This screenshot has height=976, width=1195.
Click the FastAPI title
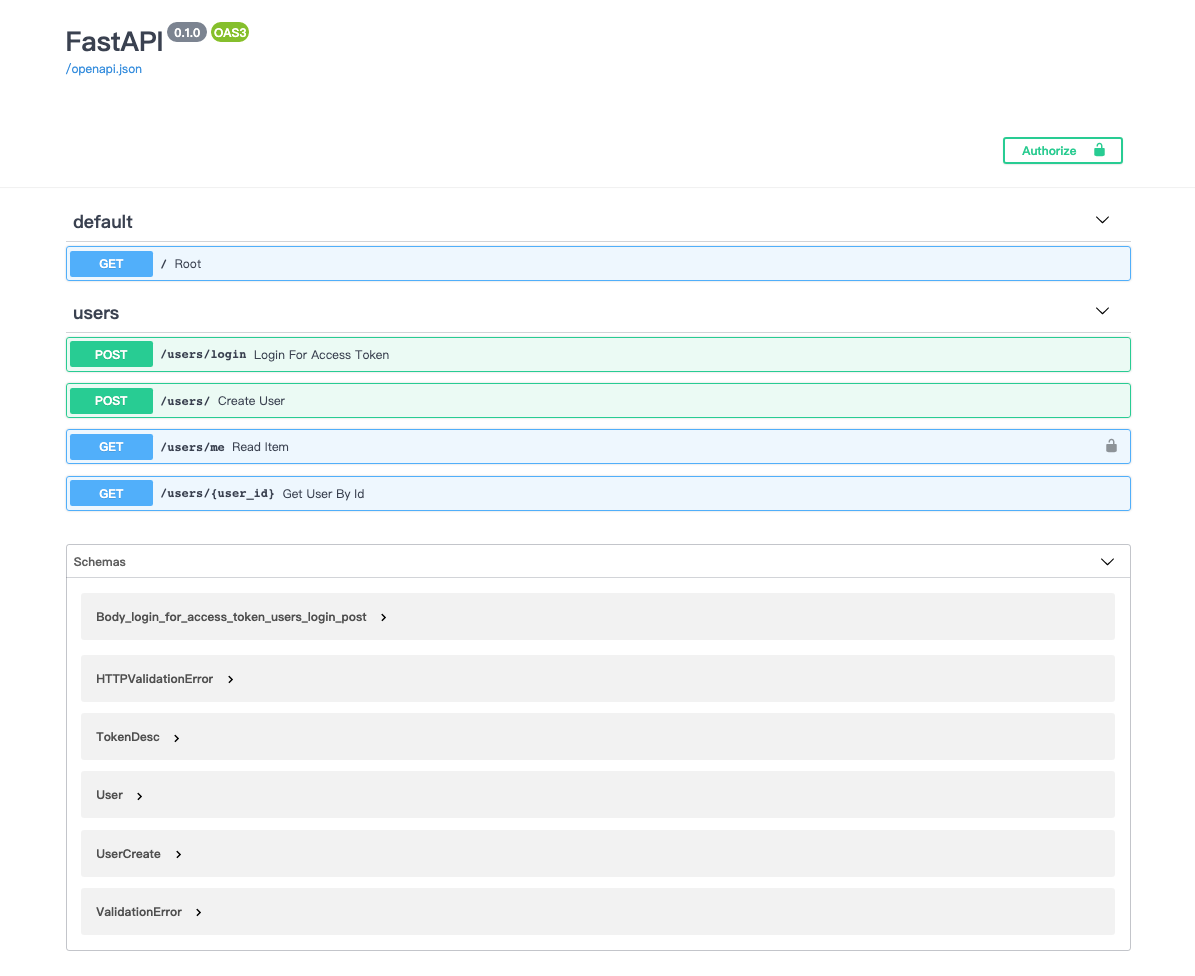114,41
